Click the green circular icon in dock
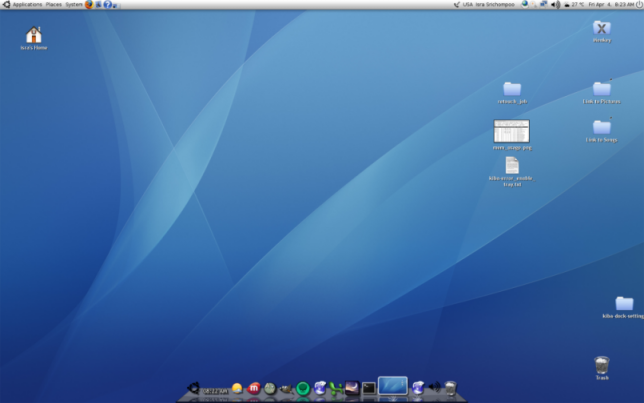The image size is (644, 403). [303, 388]
